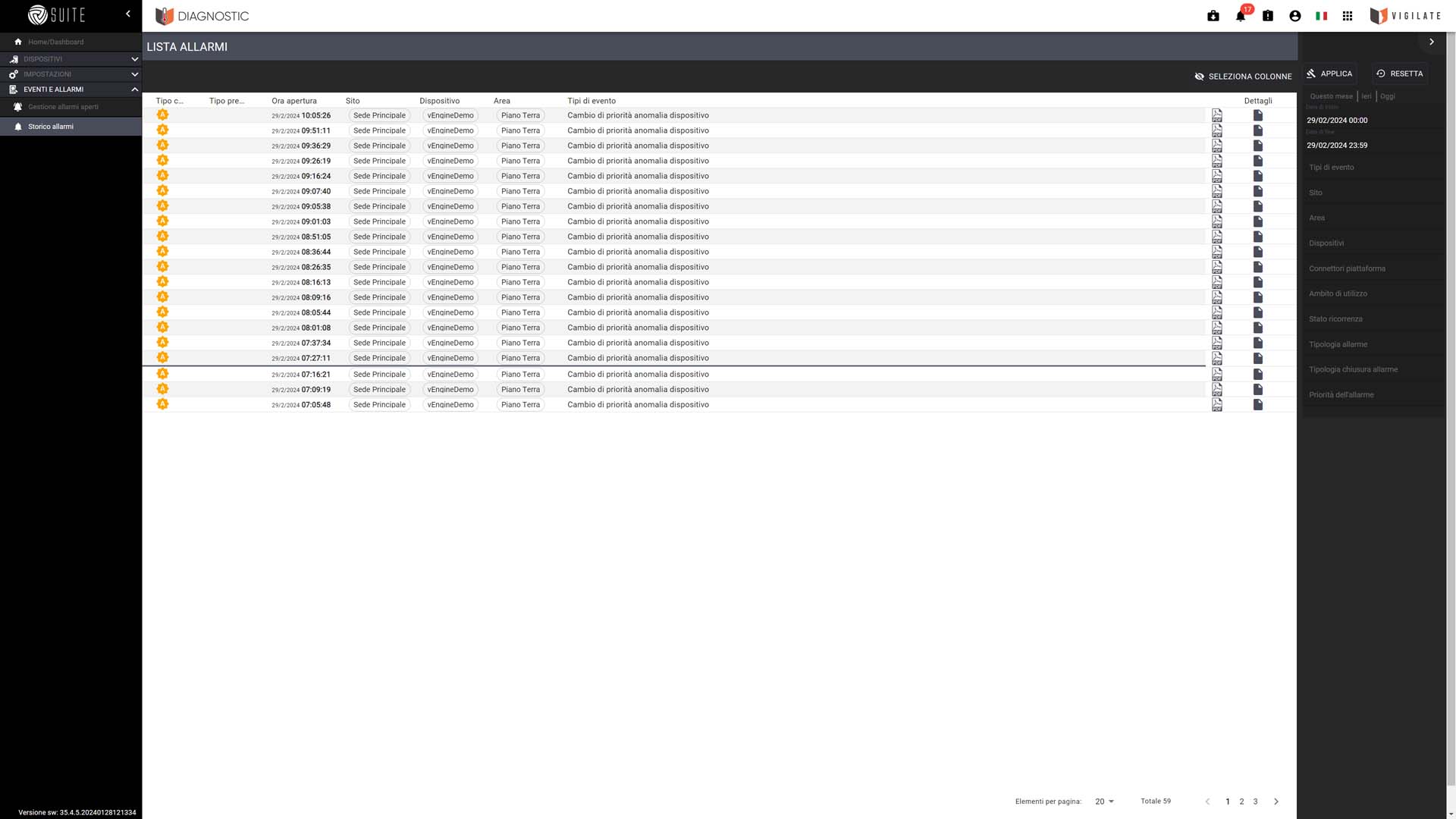The height and width of the screenshot is (819, 1456).
Task: Edit the end date 29/02/2024 23:59 field
Action: 1374,146
